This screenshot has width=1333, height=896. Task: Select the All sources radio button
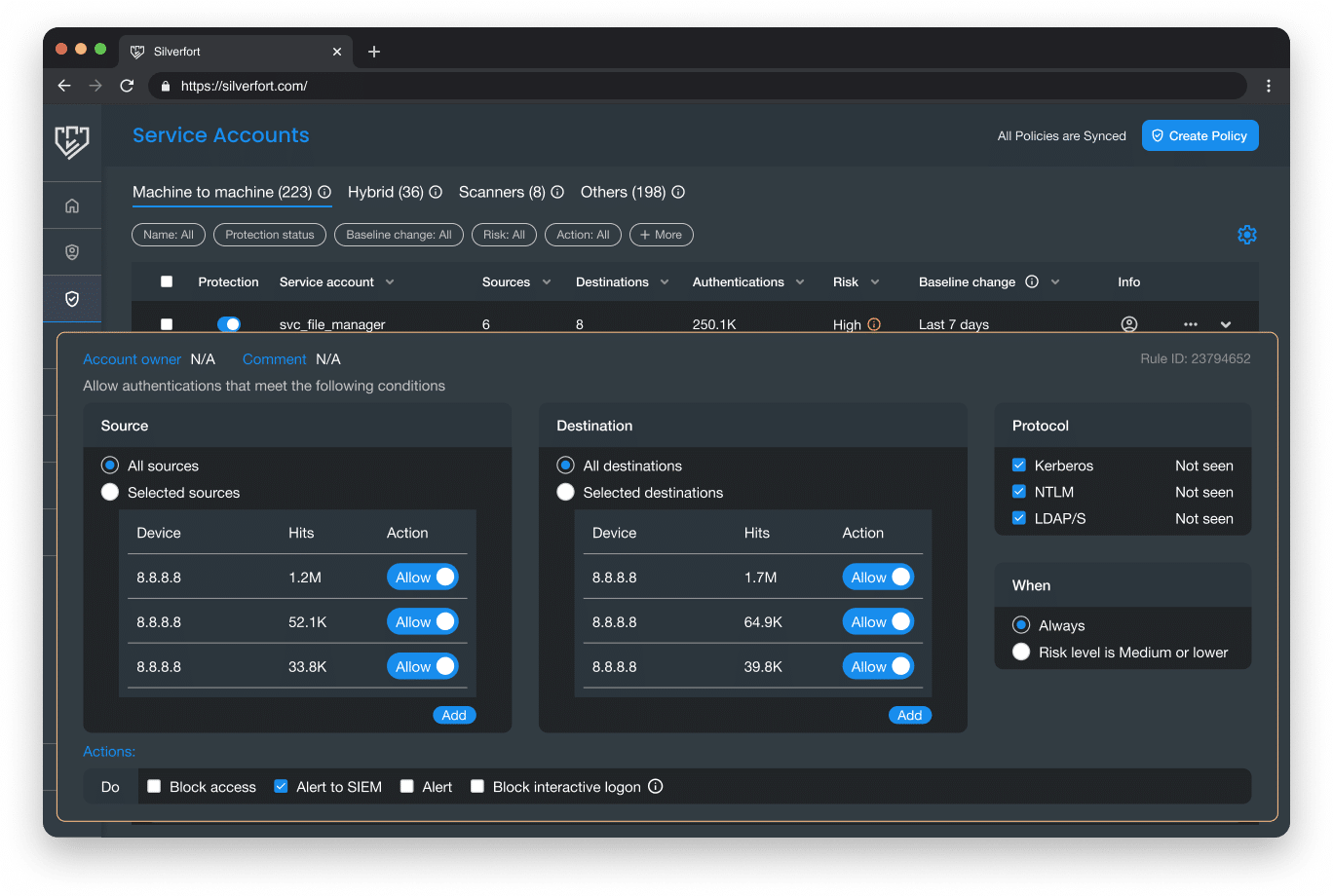110,466
